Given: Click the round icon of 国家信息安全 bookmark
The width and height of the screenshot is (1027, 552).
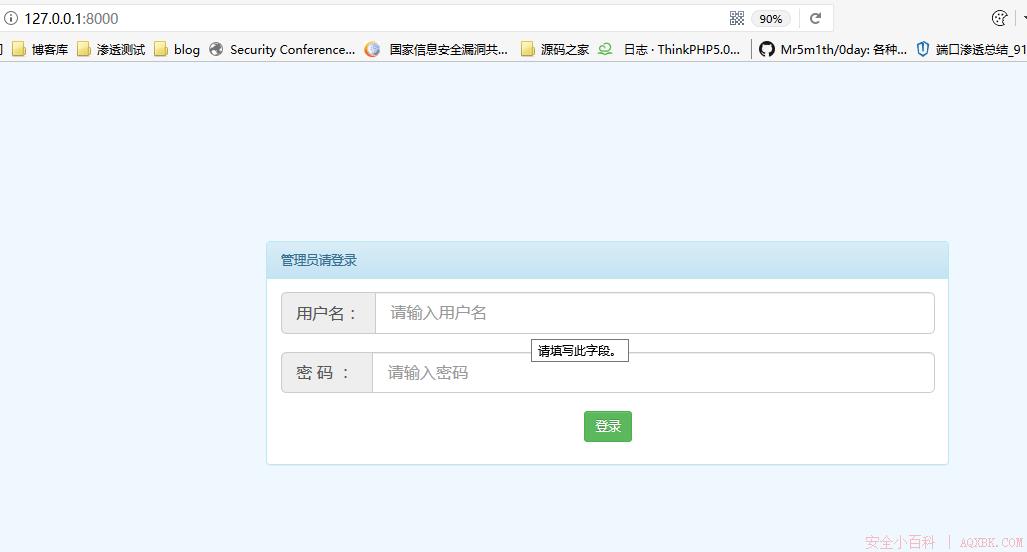Looking at the screenshot, I should click(x=372, y=49).
